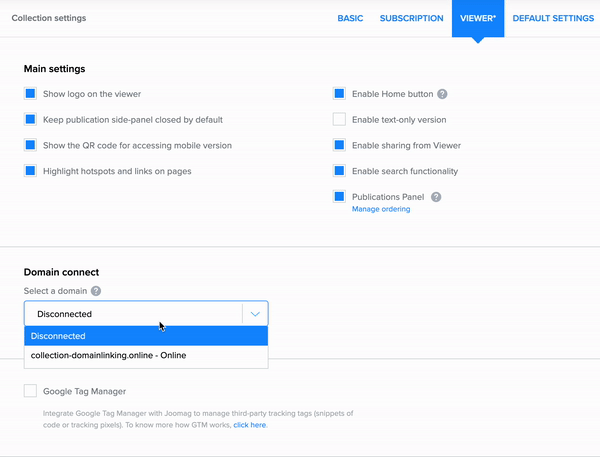Image resolution: width=600 pixels, height=457 pixels.
Task: Disable the QR code for mobile version
Action: pos(30,145)
